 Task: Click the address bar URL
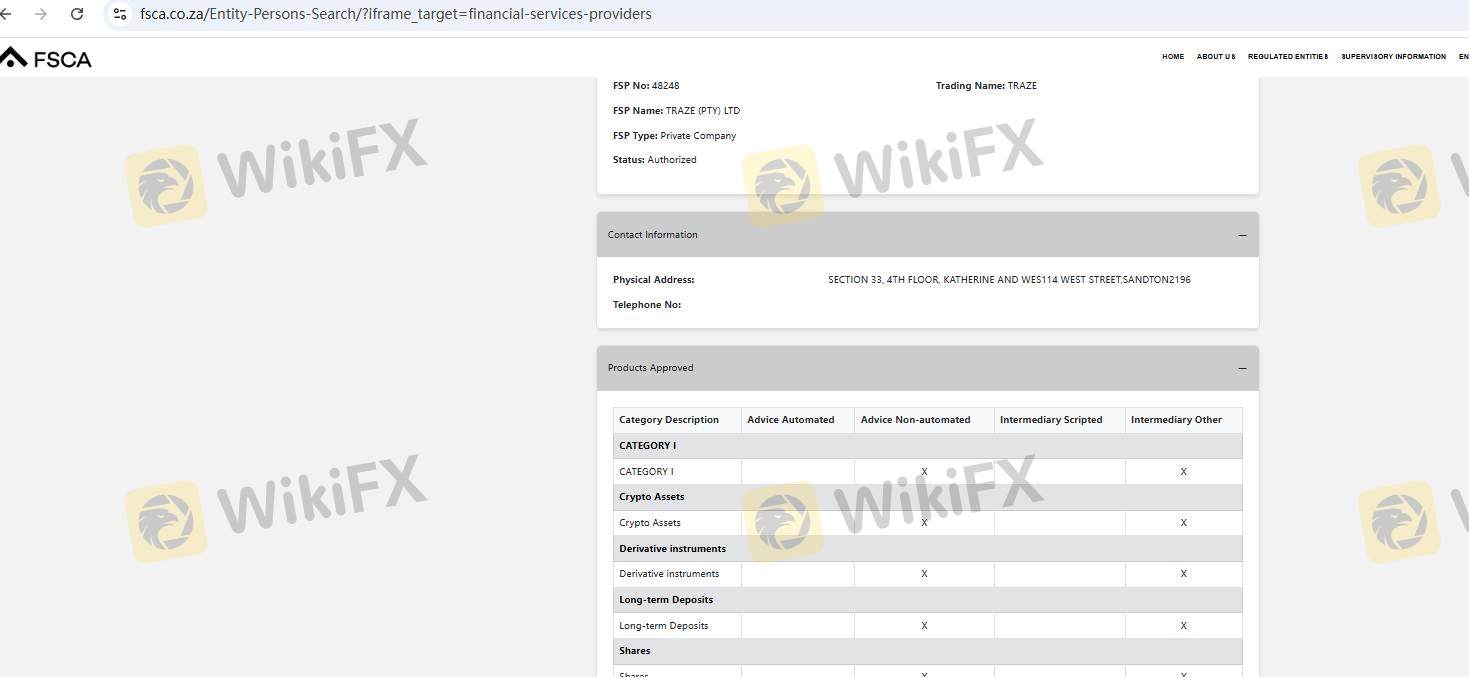[396, 14]
